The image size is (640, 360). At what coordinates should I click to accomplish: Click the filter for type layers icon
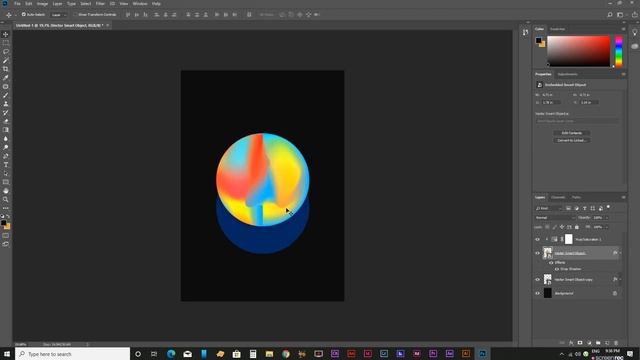pyautogui.click(x=584, y=209)
